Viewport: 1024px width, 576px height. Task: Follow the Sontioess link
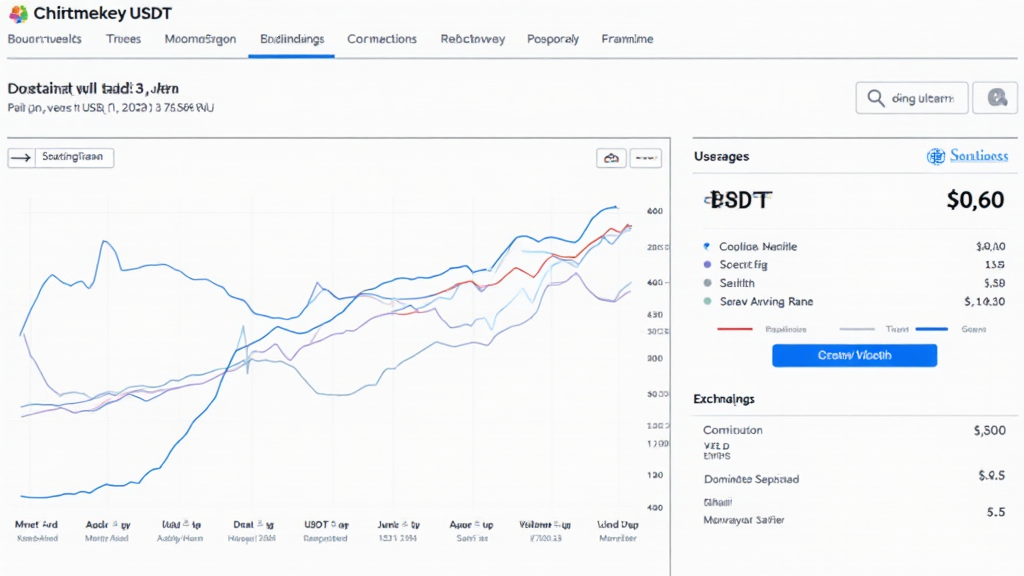(x=978, y=156)
